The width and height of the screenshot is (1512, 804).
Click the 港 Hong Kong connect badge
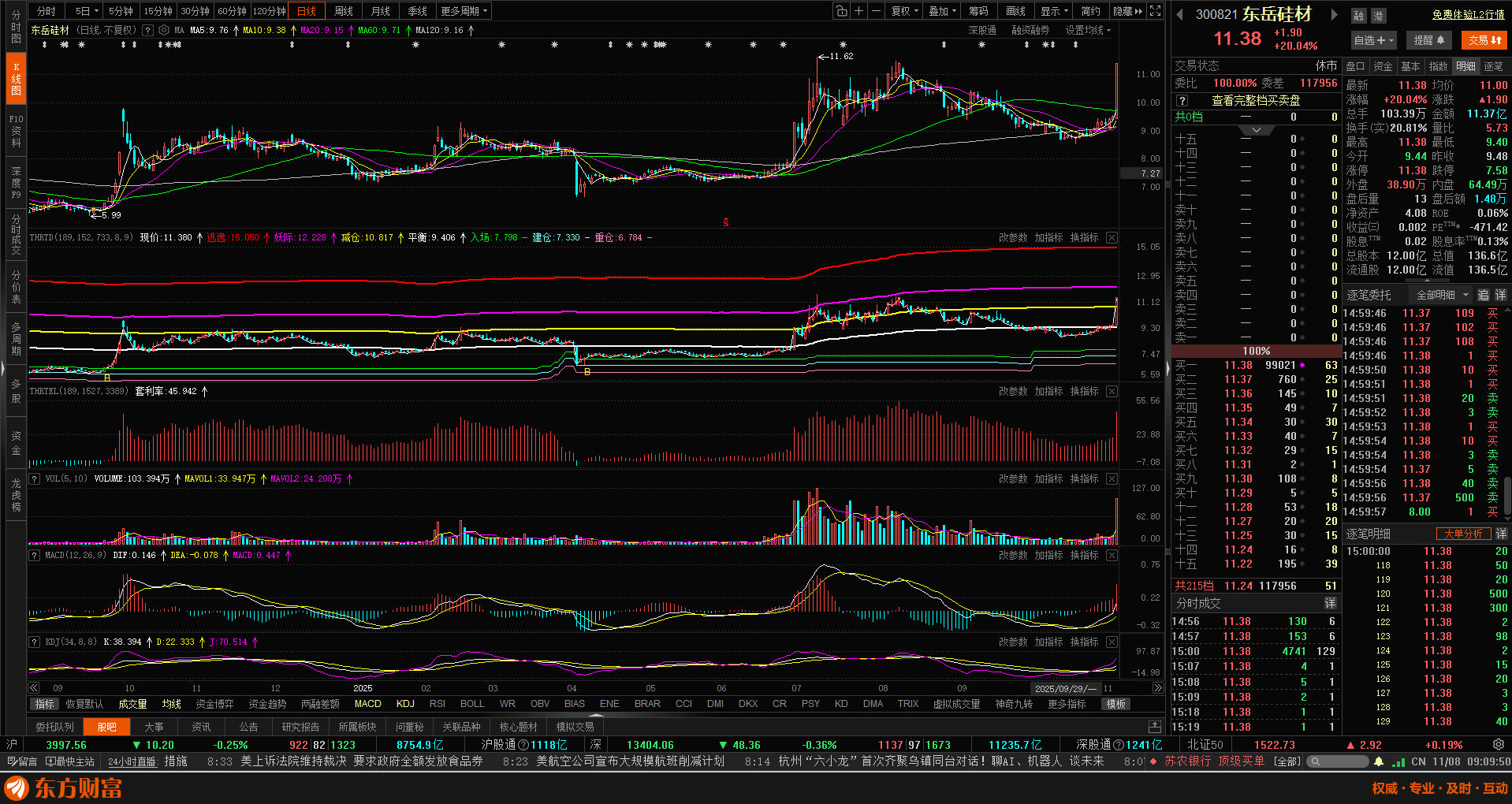[1378, 16]
